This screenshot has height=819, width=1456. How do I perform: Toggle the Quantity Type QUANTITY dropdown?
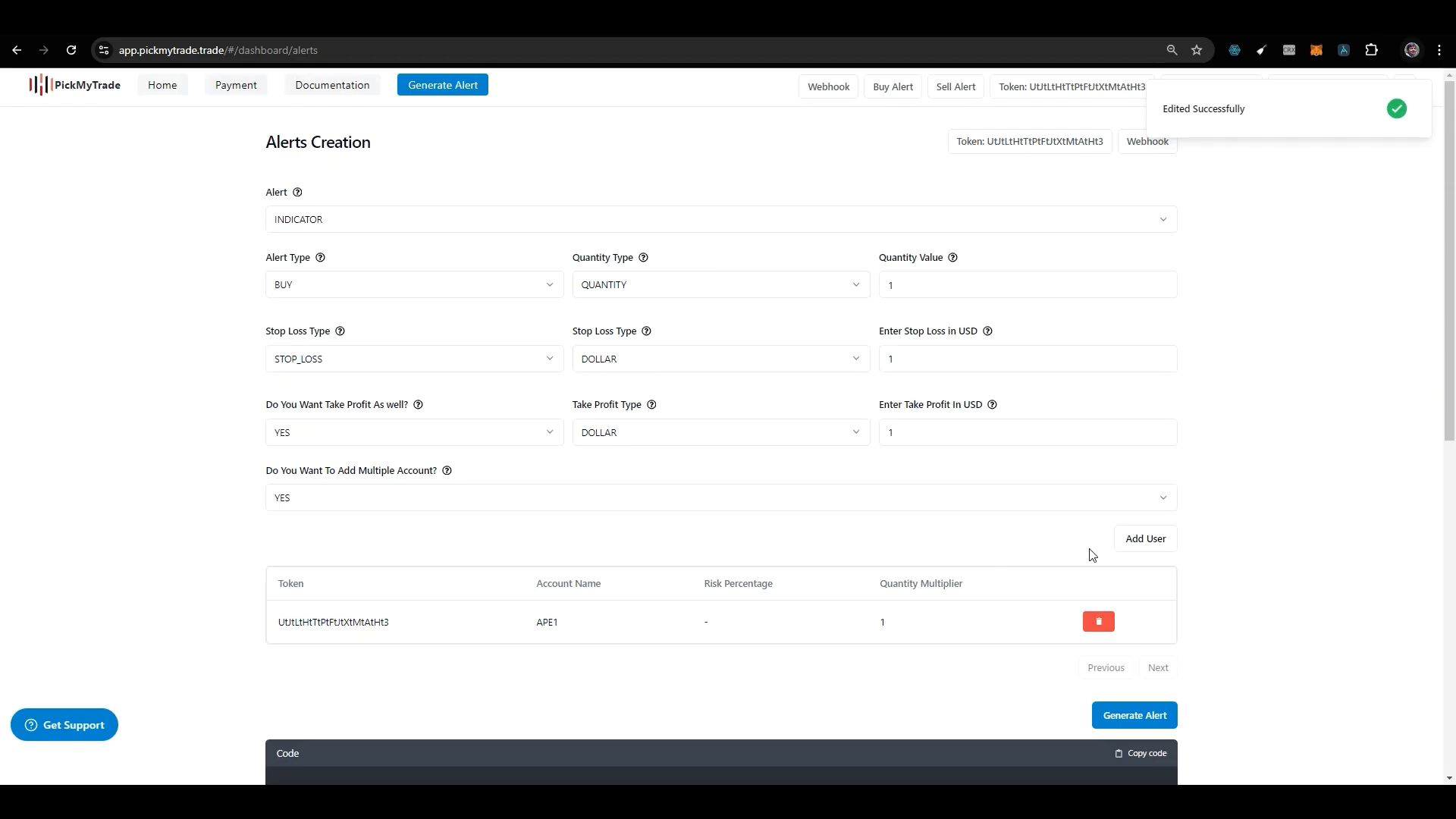pyautogui.click(x=719, y=285)
